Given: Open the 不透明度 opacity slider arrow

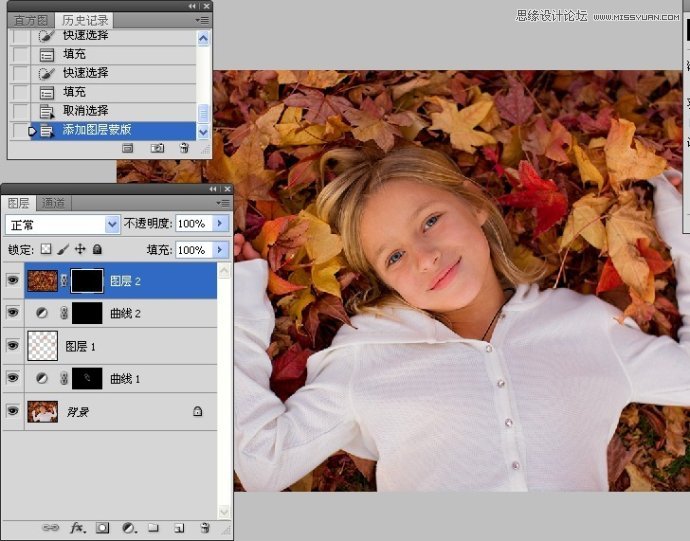Looking at the screenshot, I should (221, 224).
